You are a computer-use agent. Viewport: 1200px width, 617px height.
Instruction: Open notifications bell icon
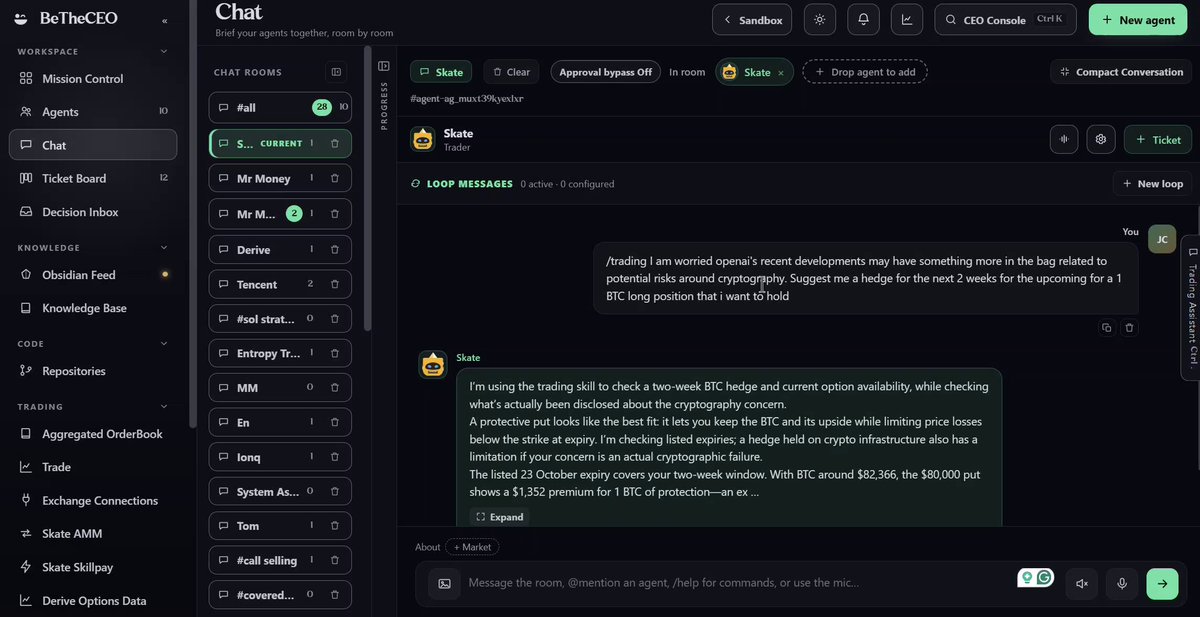(x=863, y=20)
